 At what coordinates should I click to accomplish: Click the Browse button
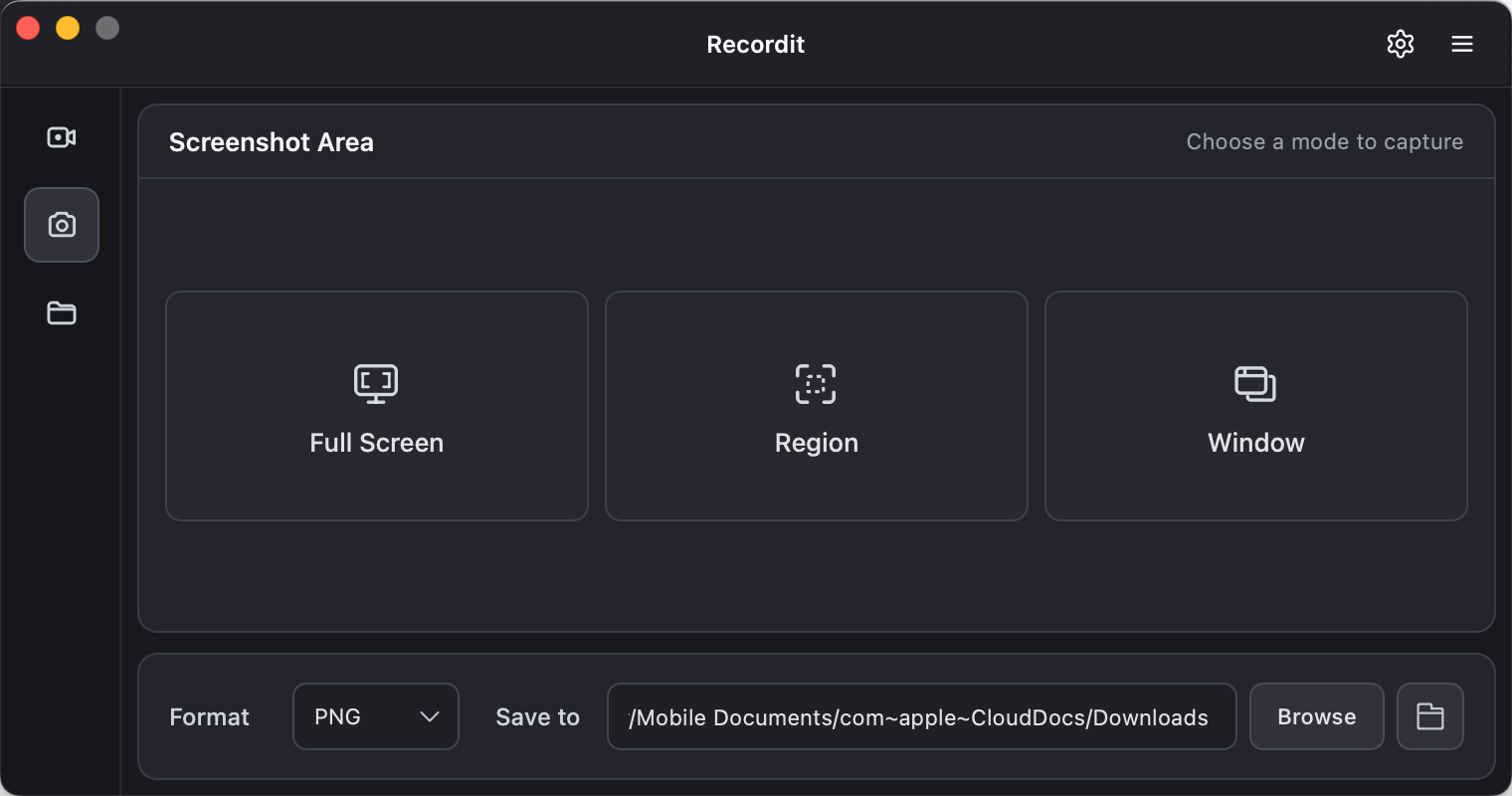point(1317,716)
